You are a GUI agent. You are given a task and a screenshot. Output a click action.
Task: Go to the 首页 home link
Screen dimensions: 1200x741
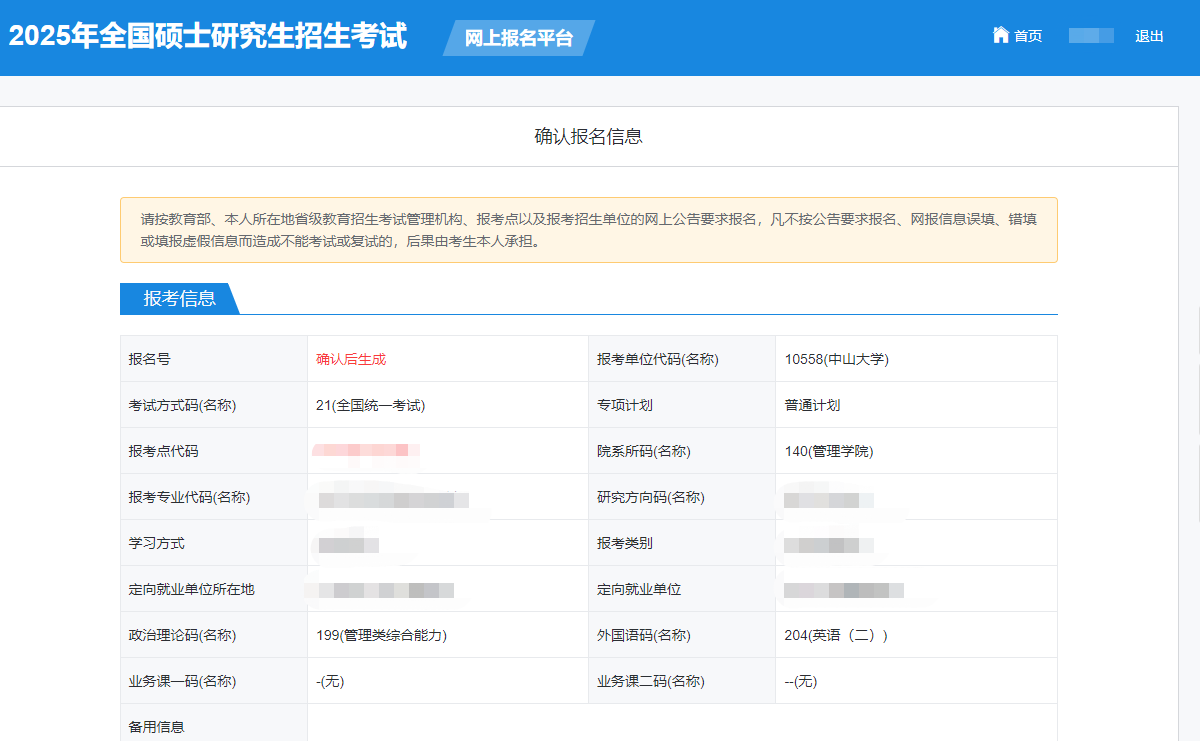pyautogui.click(x=1027, y=36)
